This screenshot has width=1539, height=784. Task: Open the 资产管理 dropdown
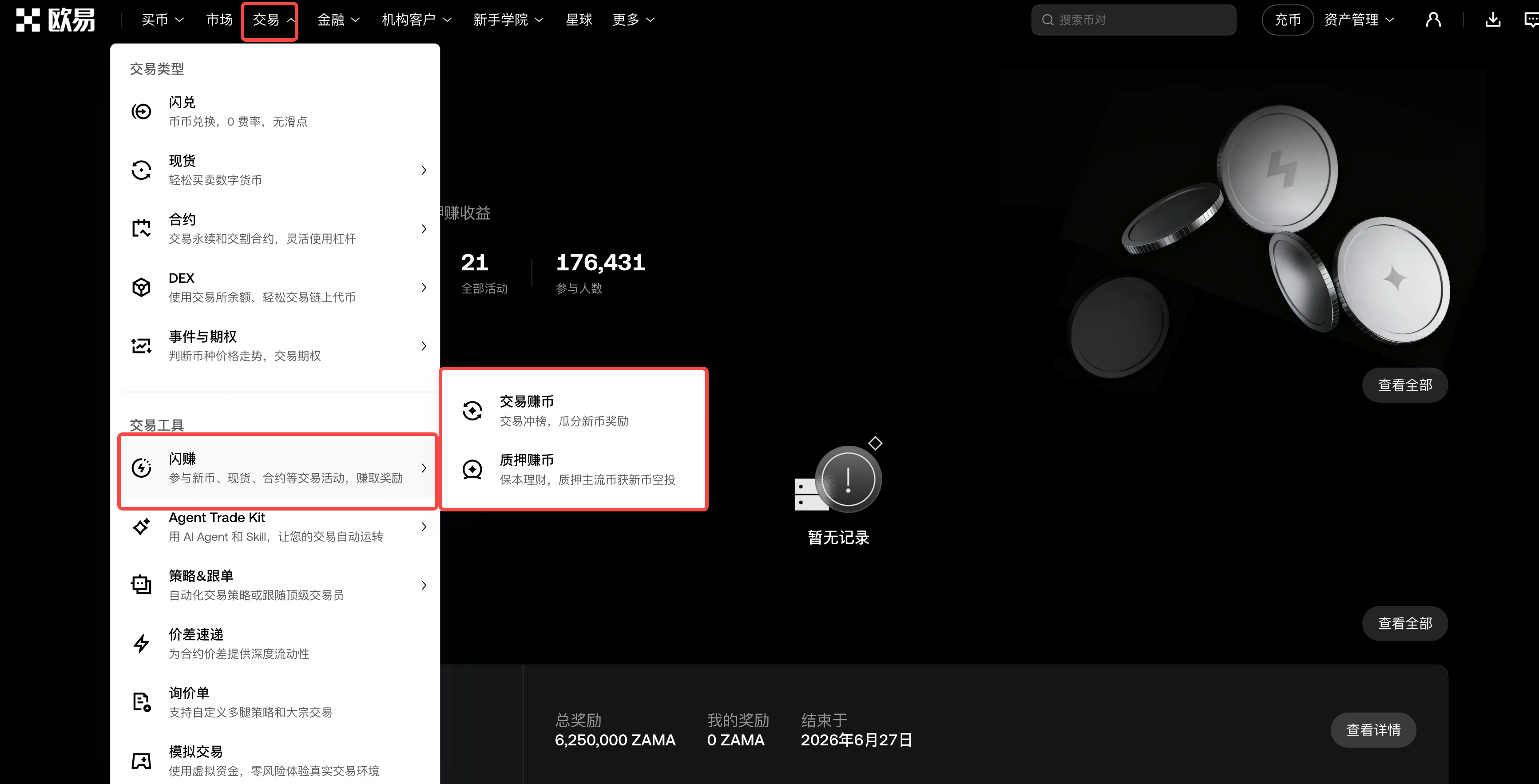click(1359, 20)
